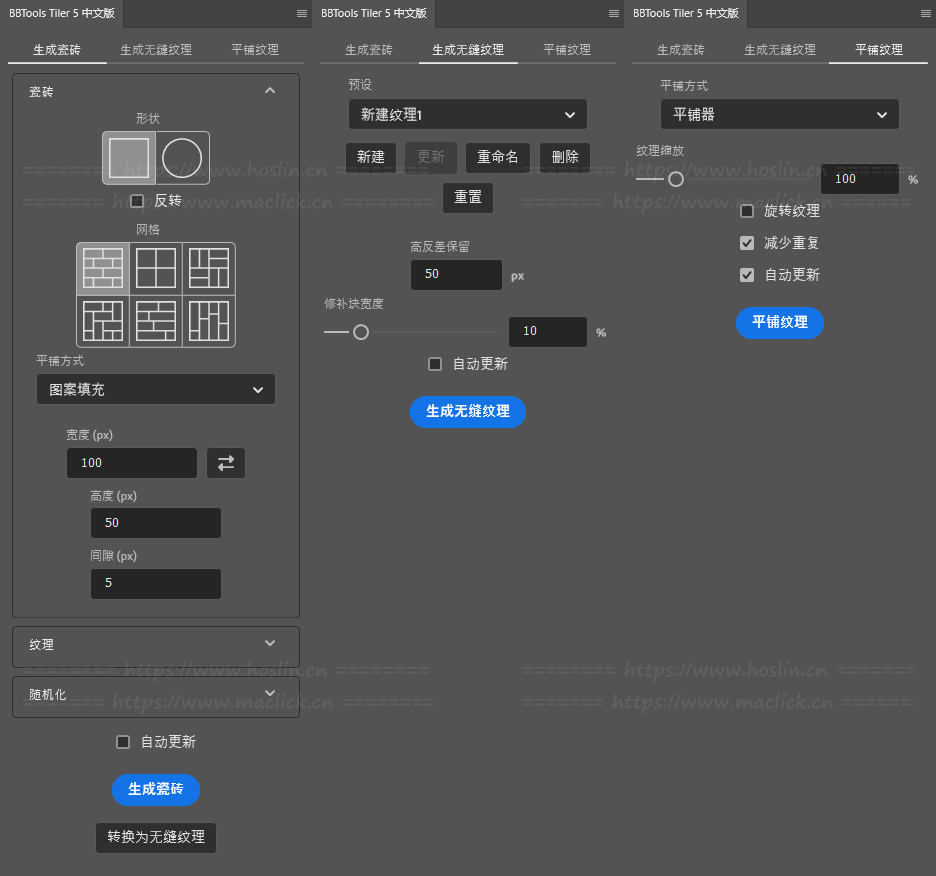
Task: Toggle the 反转 checkbox
Action: tap(137, 201)
